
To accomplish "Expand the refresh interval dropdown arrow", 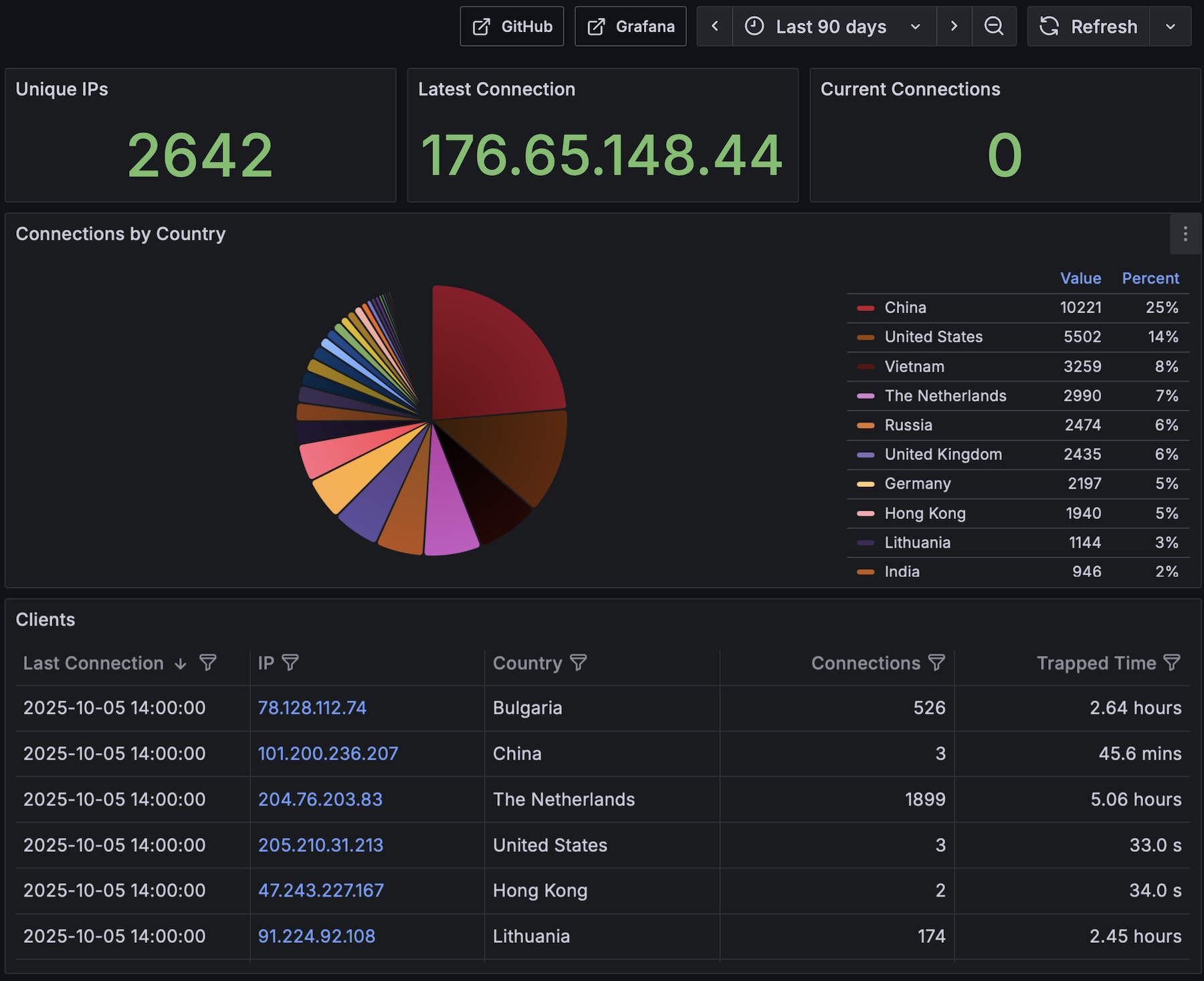I will tap(1170, 27).
